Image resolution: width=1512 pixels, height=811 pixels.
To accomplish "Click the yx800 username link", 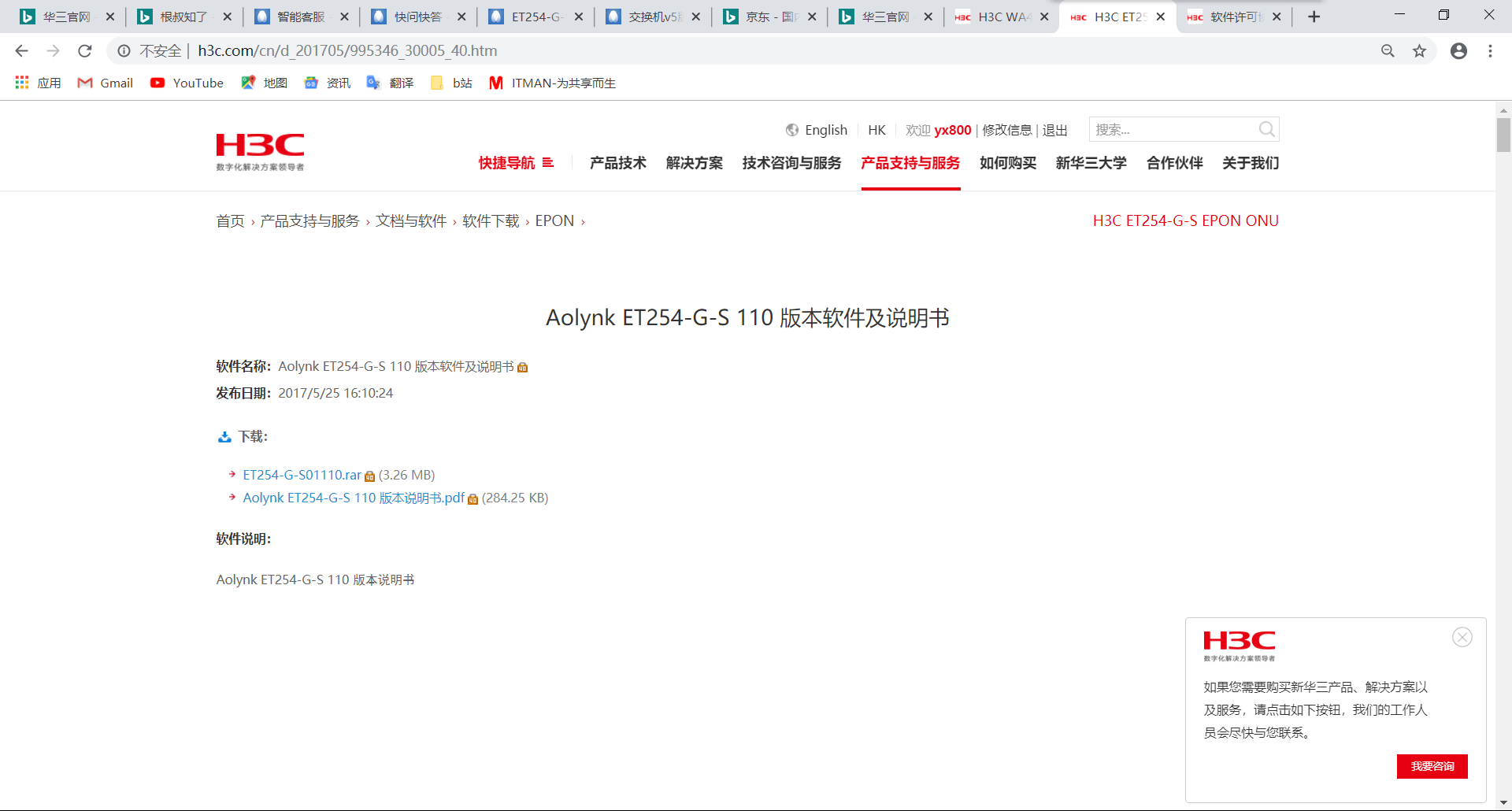I will pyautogui.click(x=953, y=130).
